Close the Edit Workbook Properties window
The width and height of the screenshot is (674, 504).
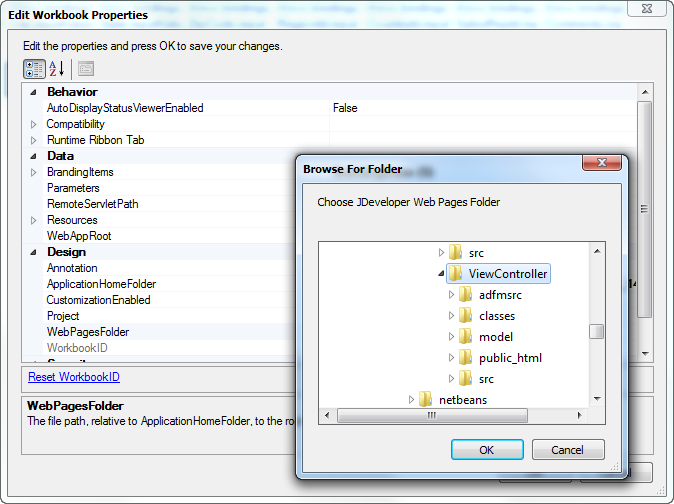tap(646, 9)
